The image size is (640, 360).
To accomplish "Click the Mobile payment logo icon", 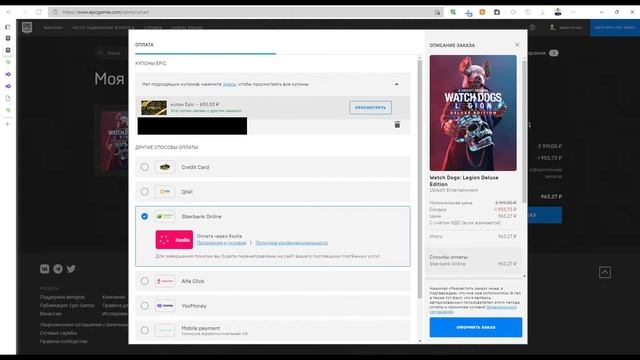I will click(x=165, y=330).
